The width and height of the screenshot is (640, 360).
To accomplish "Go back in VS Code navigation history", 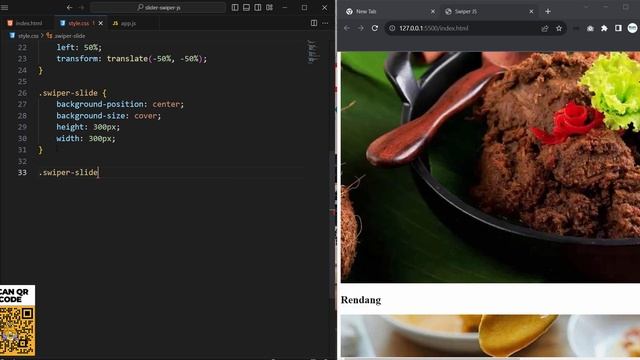I will 69,7.
